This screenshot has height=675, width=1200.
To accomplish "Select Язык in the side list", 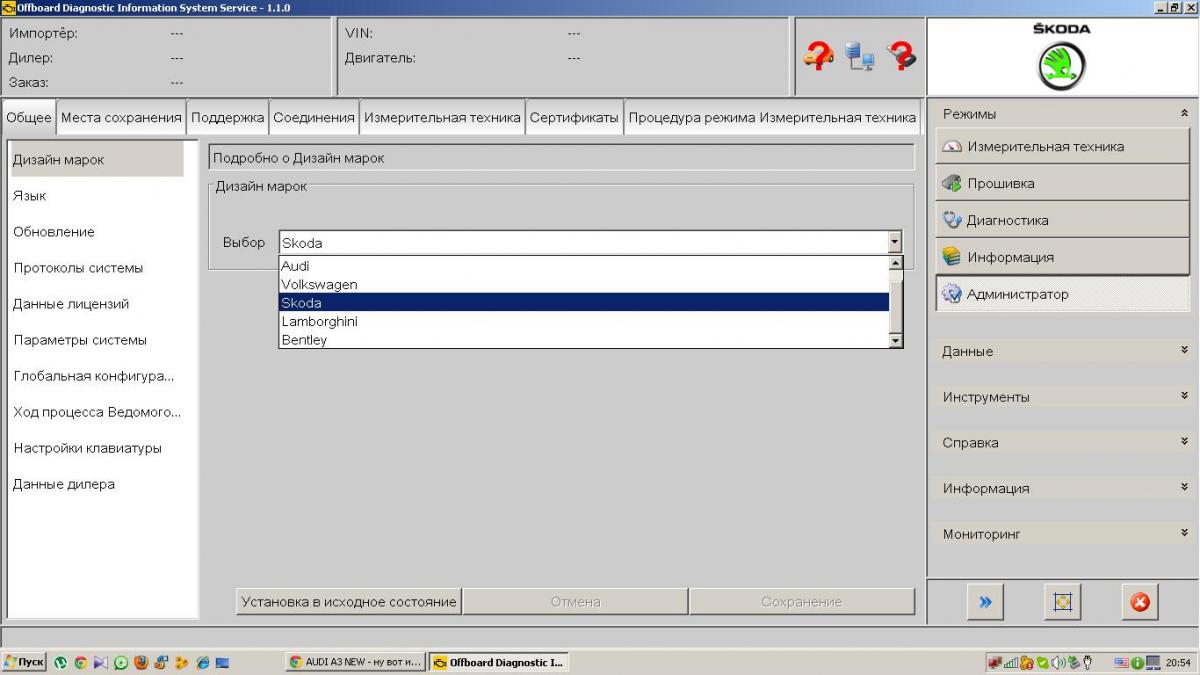I will 96,196.
